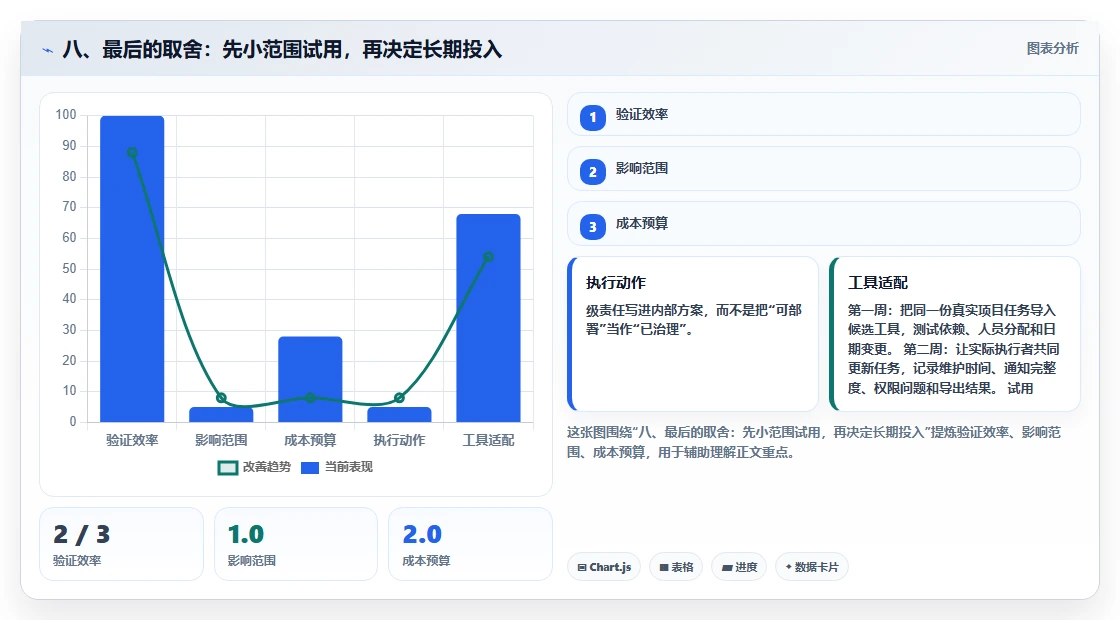The width and height of the screenshot is (1120, 620).
Task: Click the 工具适配 x-axis label
Action: (x=489, y=440)
